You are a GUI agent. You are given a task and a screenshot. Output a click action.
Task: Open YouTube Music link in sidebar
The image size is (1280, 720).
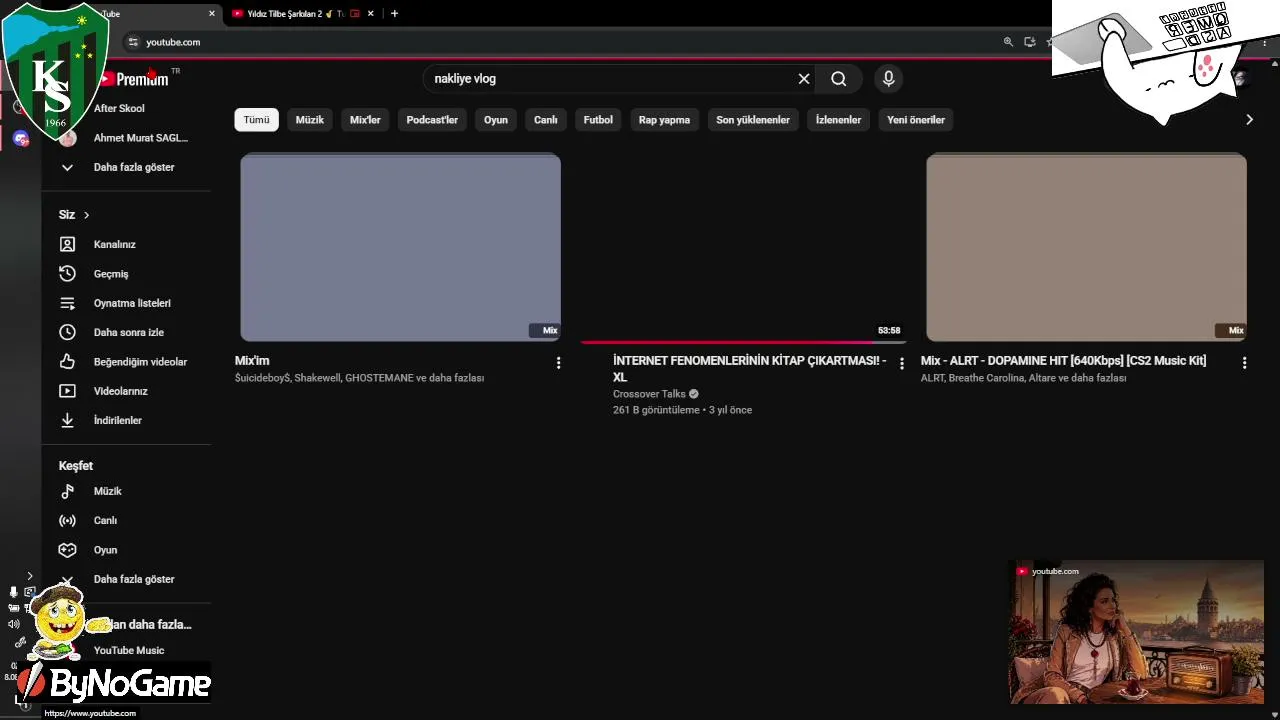pyautogui.click(x=128, y=650)
